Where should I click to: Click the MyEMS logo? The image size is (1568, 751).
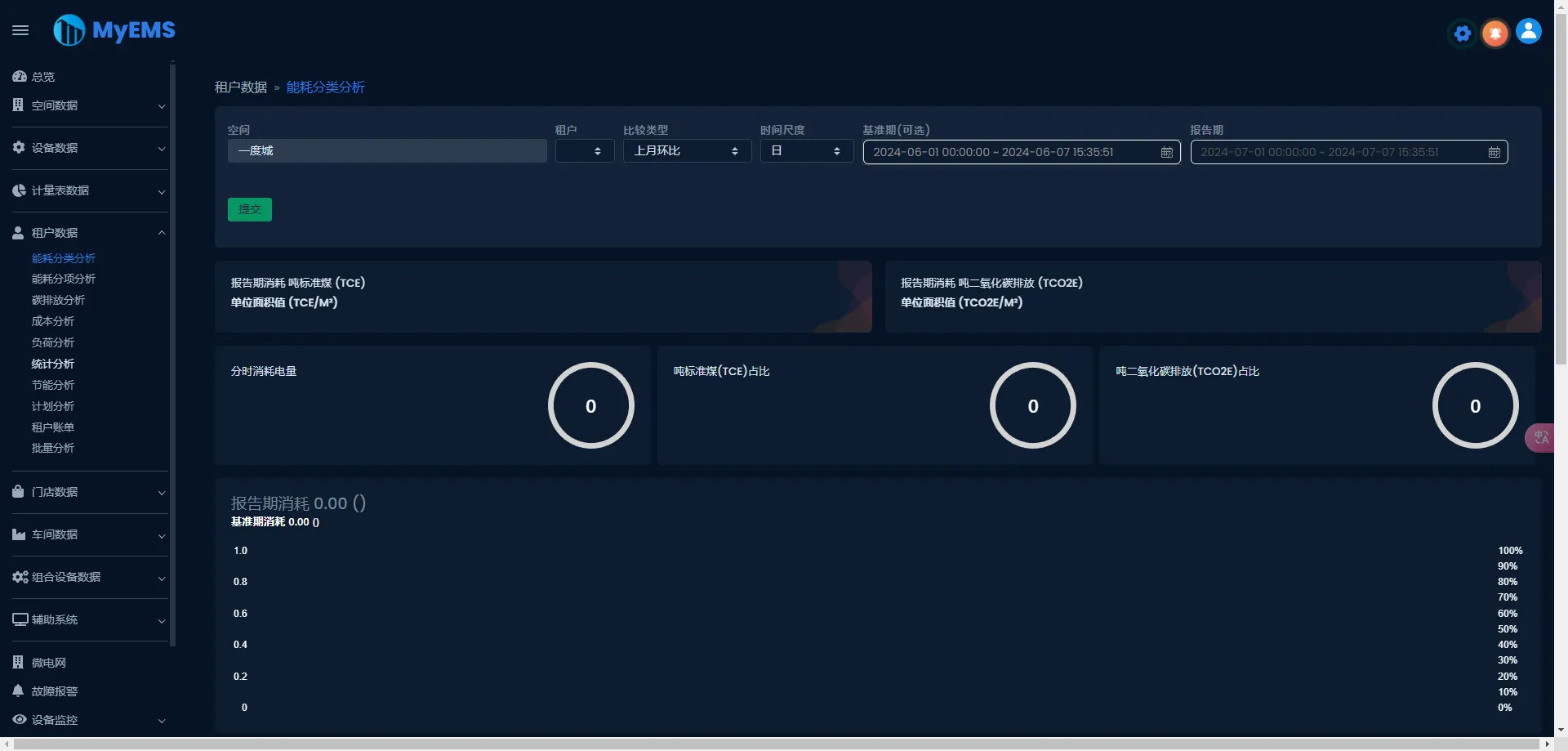click(114, 30)
